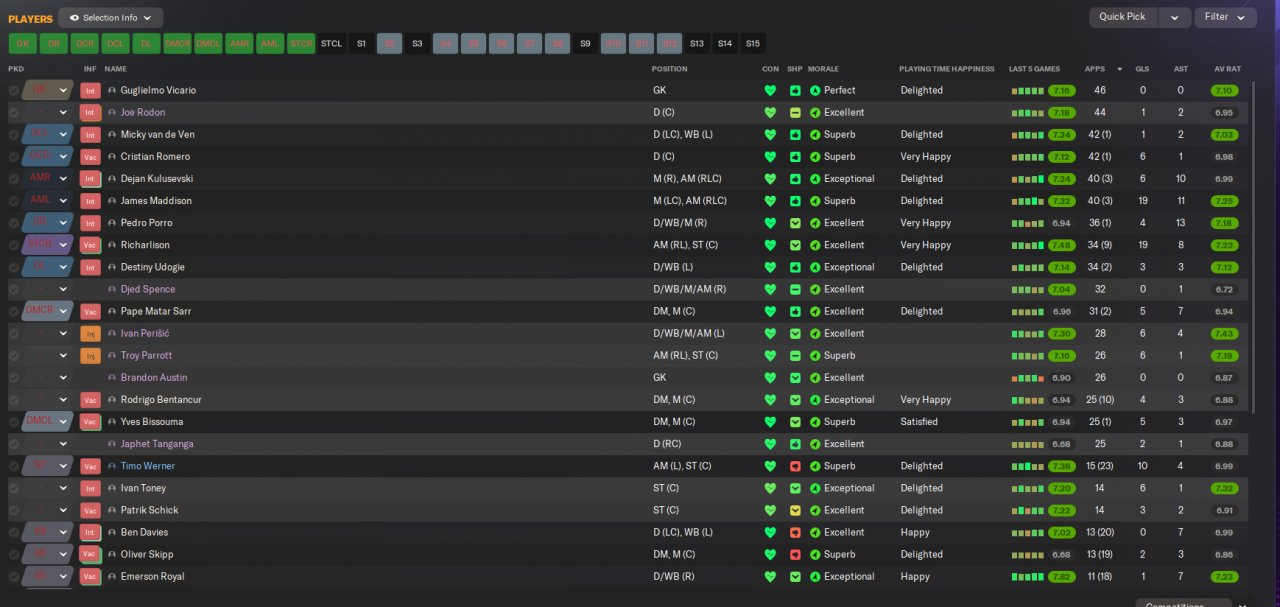
Task: Click the condition heart icon for Joe Rodon
Action: tap(770, 112)
